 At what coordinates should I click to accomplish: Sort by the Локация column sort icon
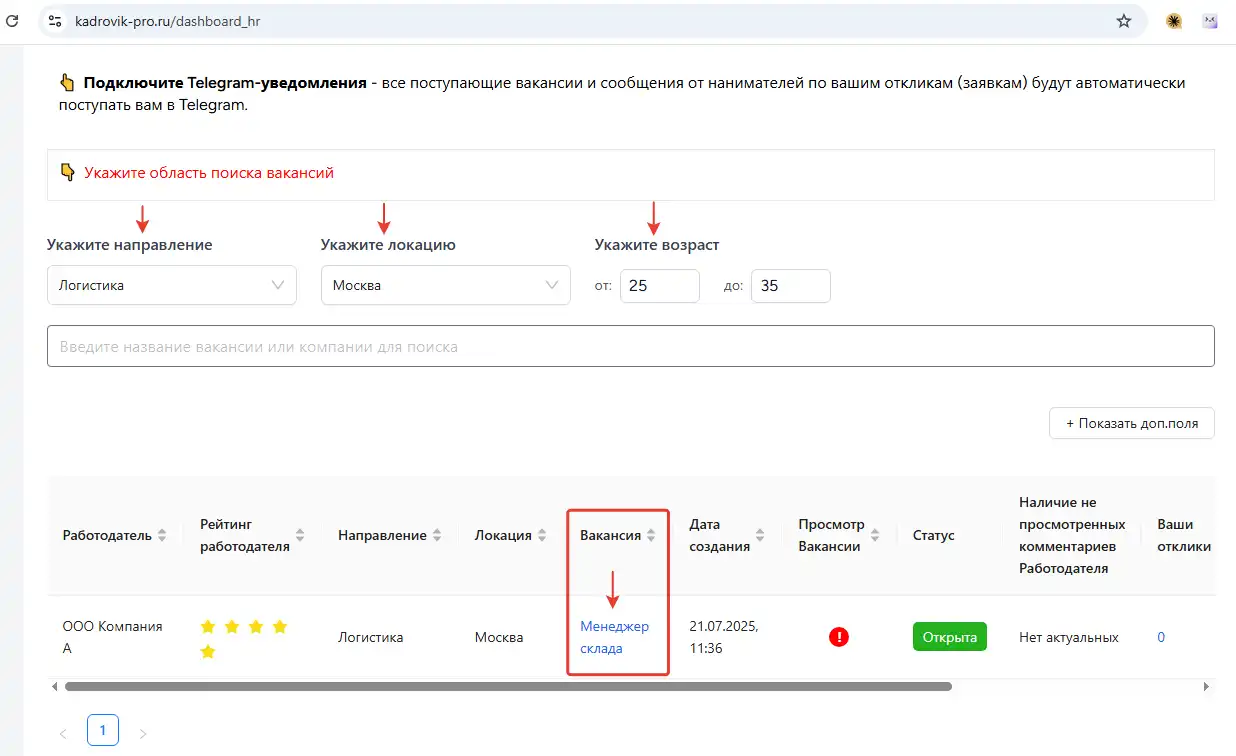(x=542, y=536)
